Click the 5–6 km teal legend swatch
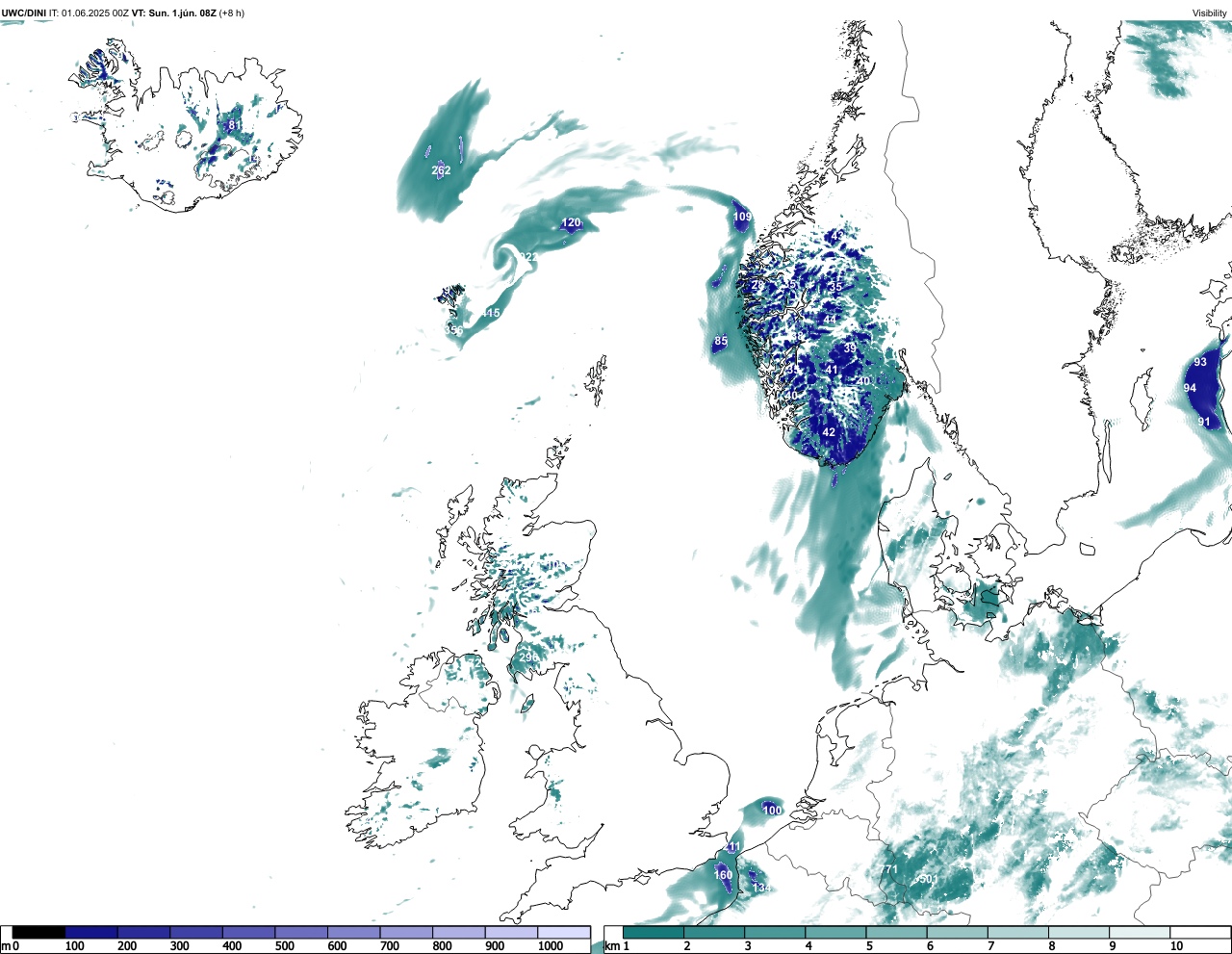The image size is (1232, 954). coord(896,932)
